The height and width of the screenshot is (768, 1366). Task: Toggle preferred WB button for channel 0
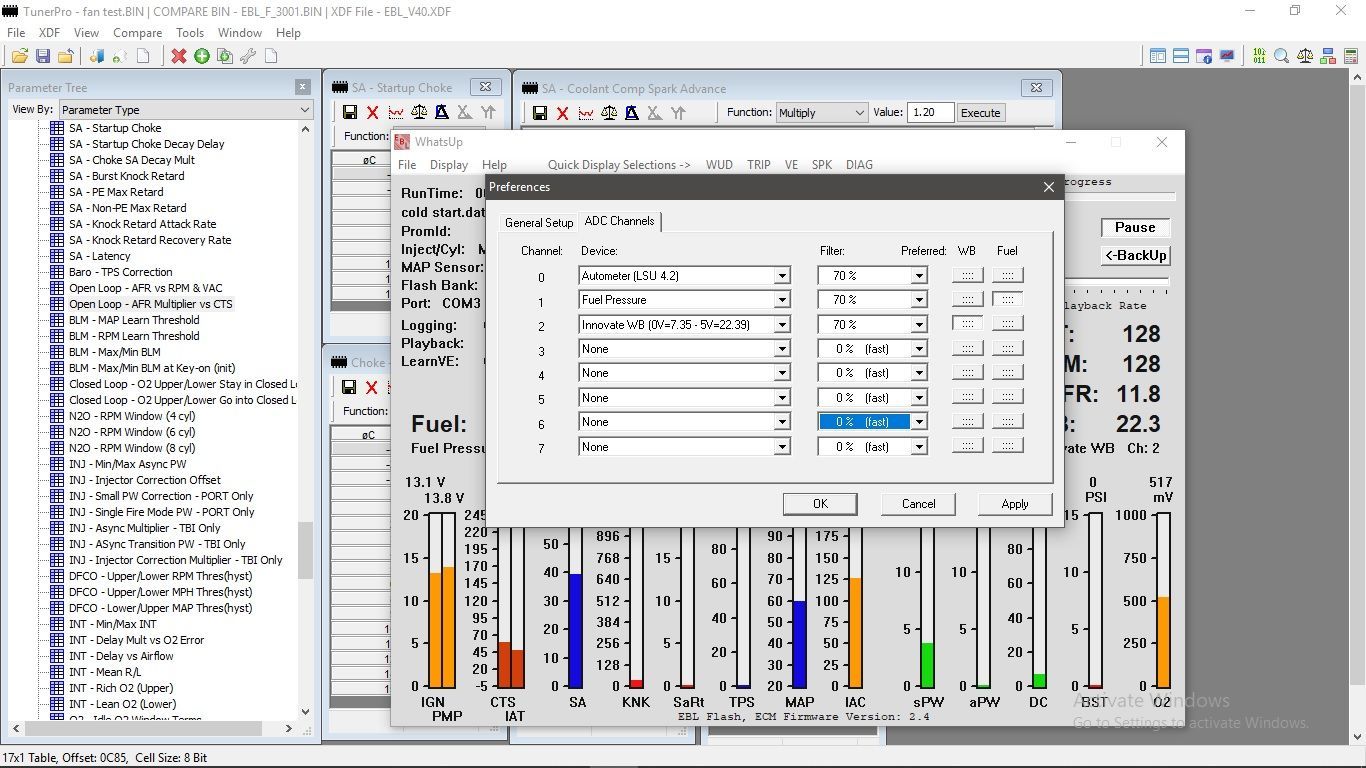[967, 275]
